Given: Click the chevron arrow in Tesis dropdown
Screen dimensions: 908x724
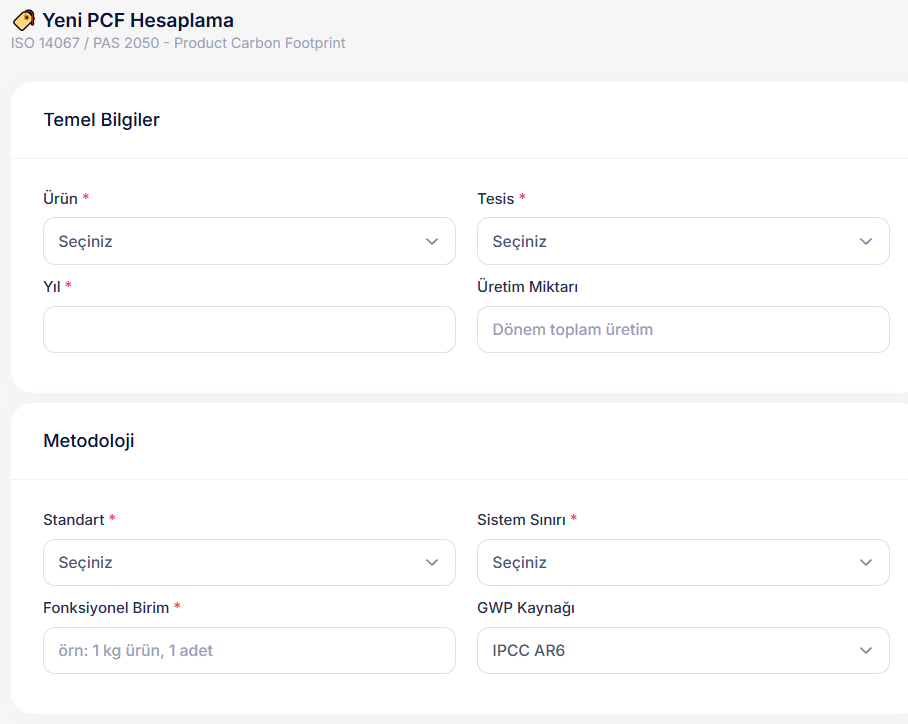Looking at the screenshot, I should tap(866, 242).
